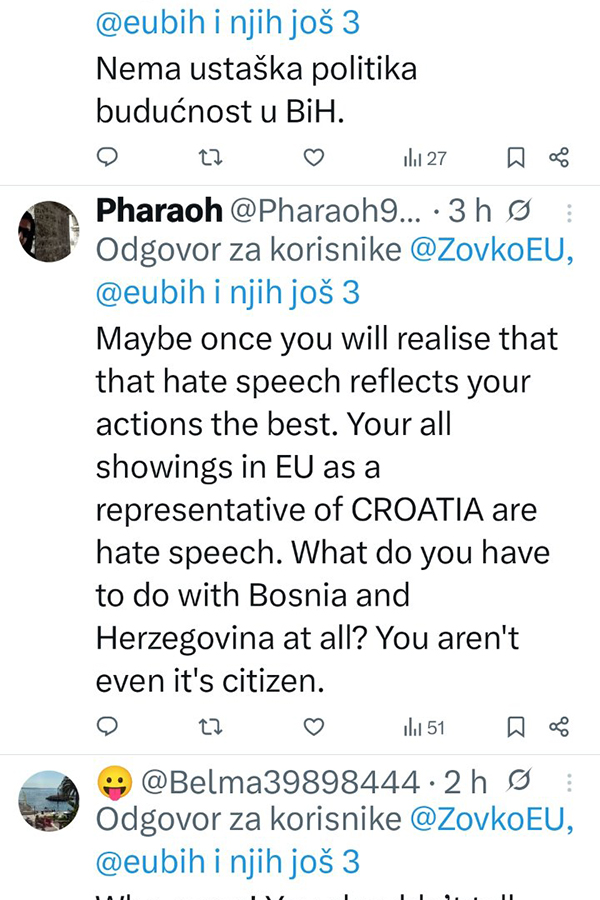View analytics showing 27 views
Image resolution: width=600 pixels, height=900 pixels.
tap(425, 158)
